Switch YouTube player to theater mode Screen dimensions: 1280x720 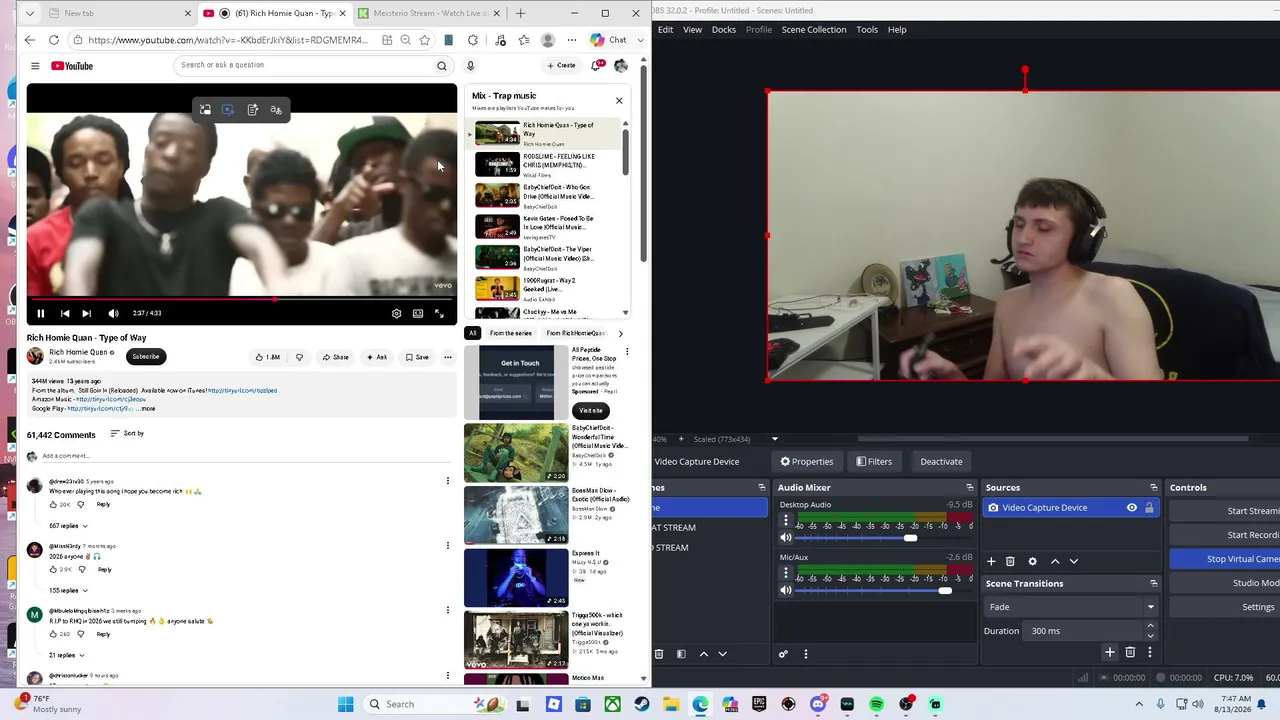(x=418, y=313)
